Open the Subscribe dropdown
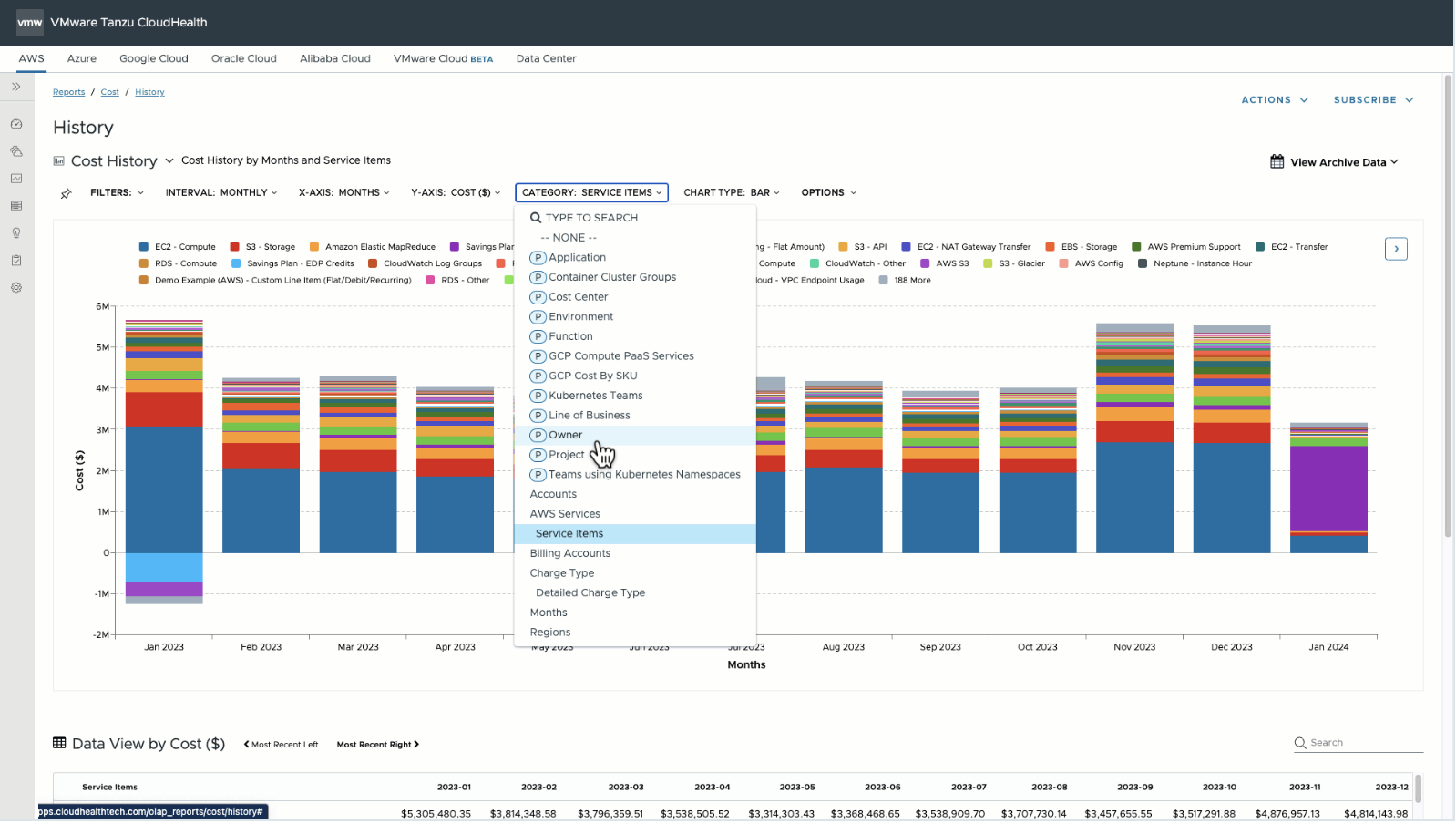This screenshot has width=1456, height=824. (x=1373, y=100)
